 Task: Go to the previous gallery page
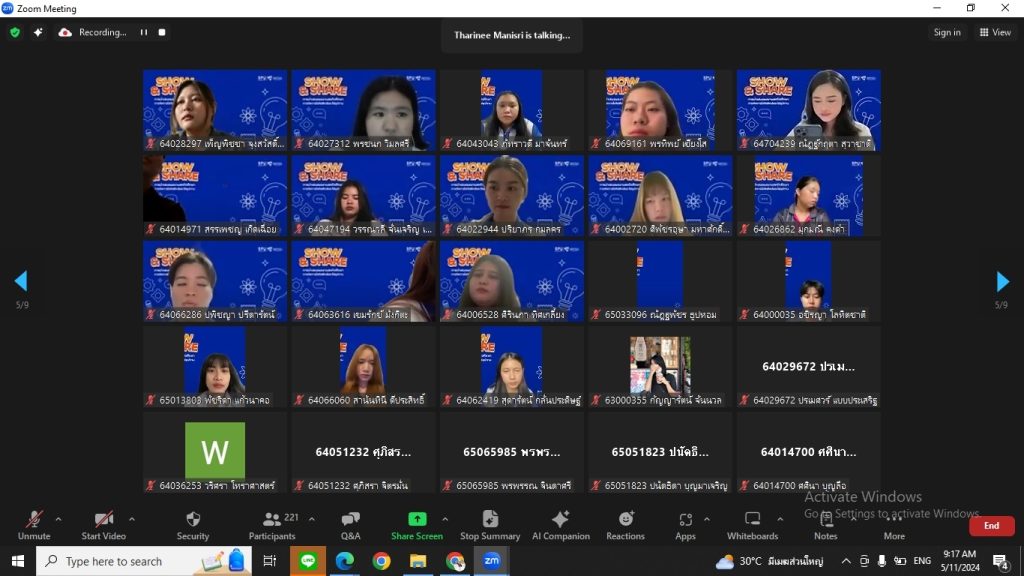(x=21, y=281)
